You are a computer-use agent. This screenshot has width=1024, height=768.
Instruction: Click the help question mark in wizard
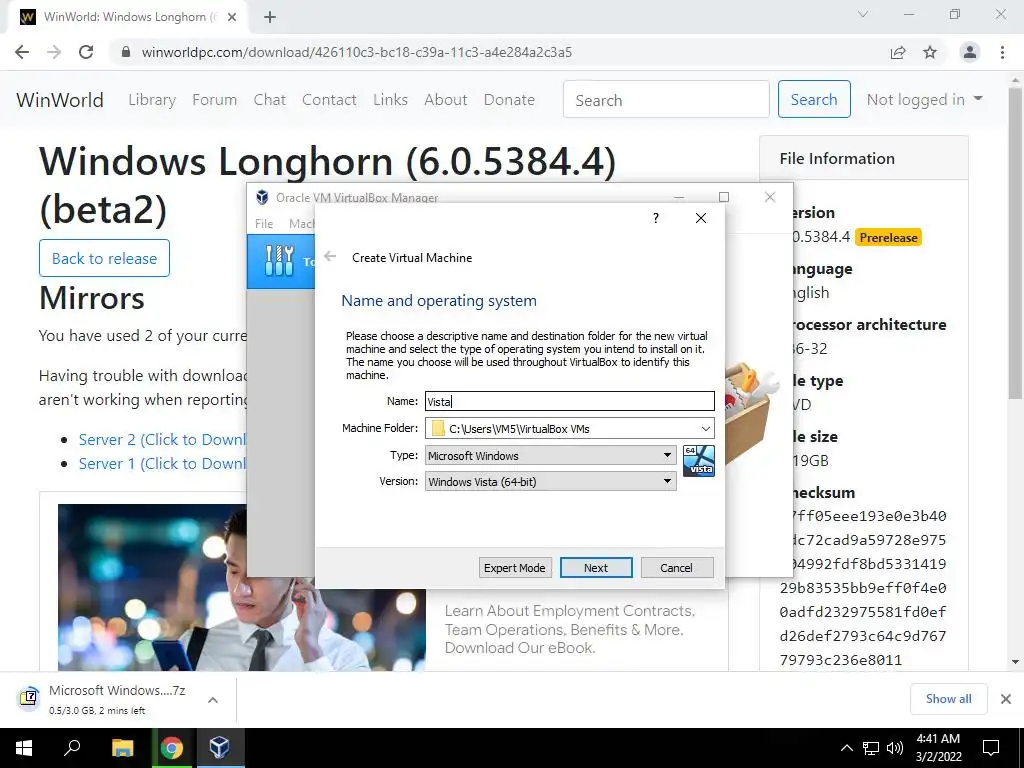tap(656, 218)
